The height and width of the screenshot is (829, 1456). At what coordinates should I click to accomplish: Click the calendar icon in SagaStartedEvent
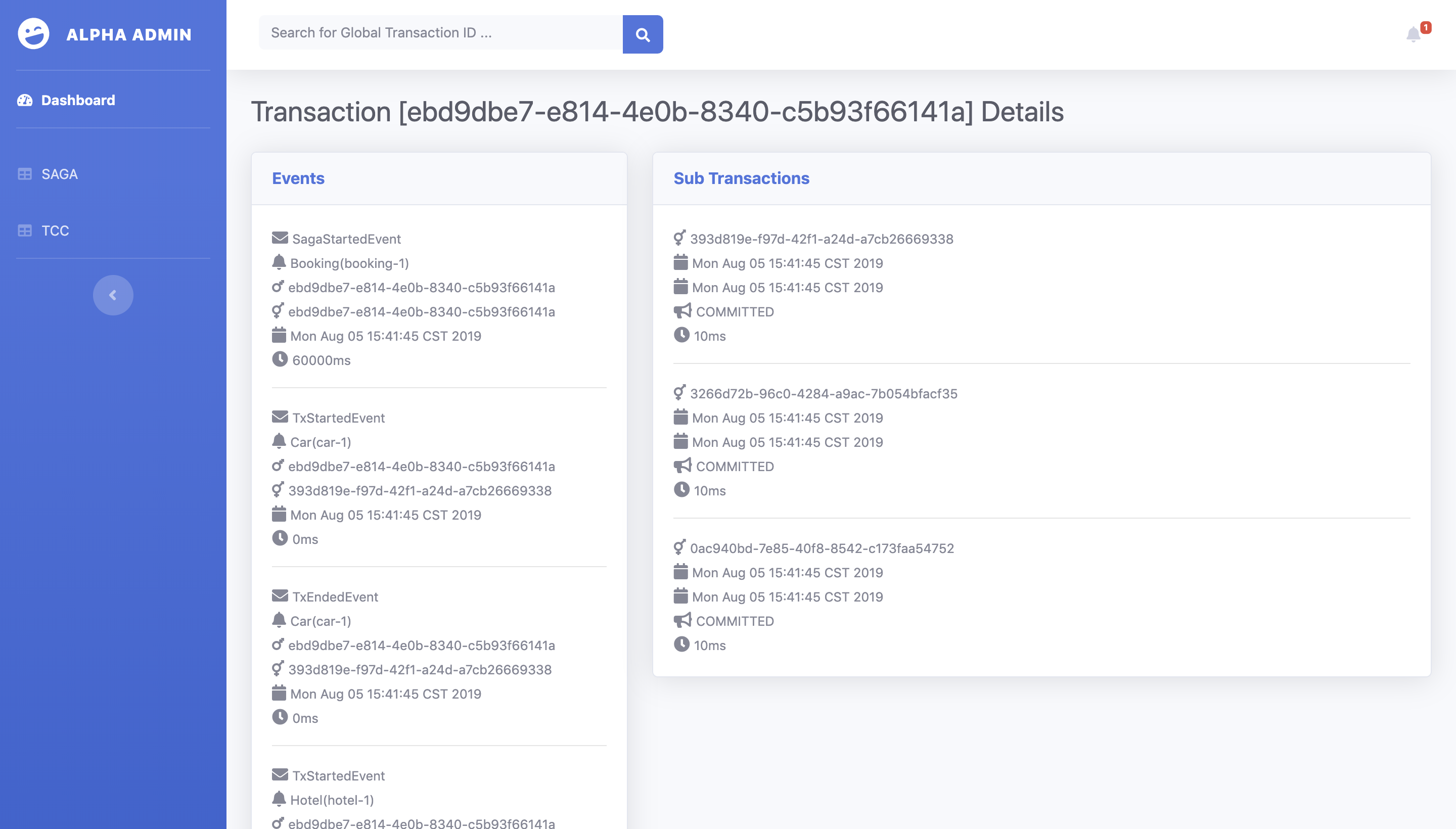pyautogui.click(x=279, y=335)
